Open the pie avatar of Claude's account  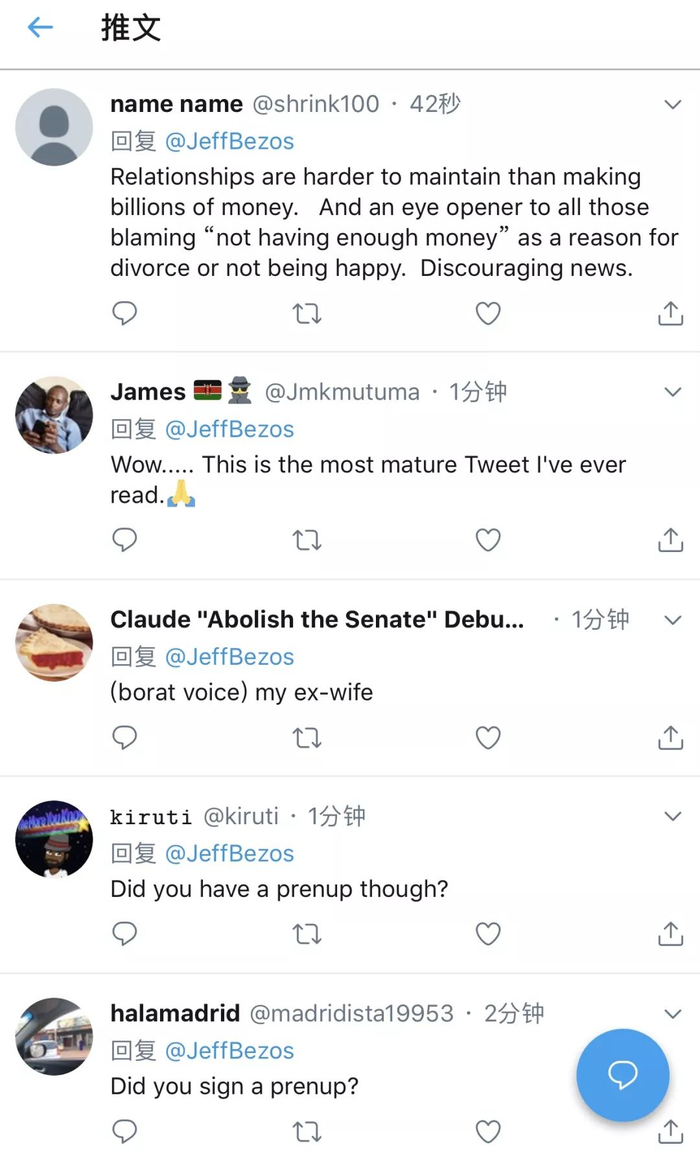pyautogui.click(x=54, y=643)
